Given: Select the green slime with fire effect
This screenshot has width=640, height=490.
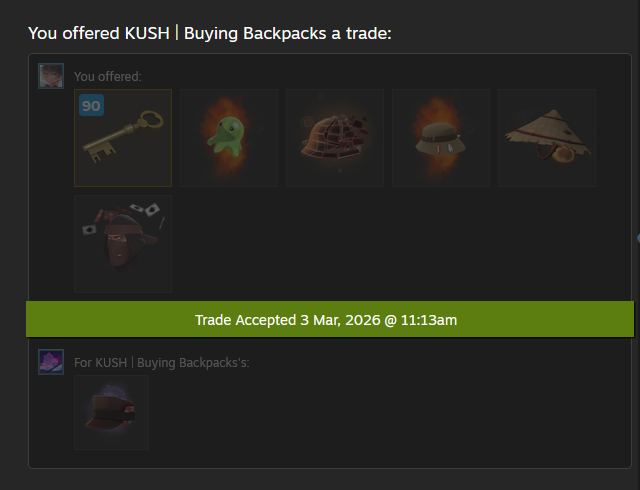Looking at the screenshot, I should click(x=229, y=138).
